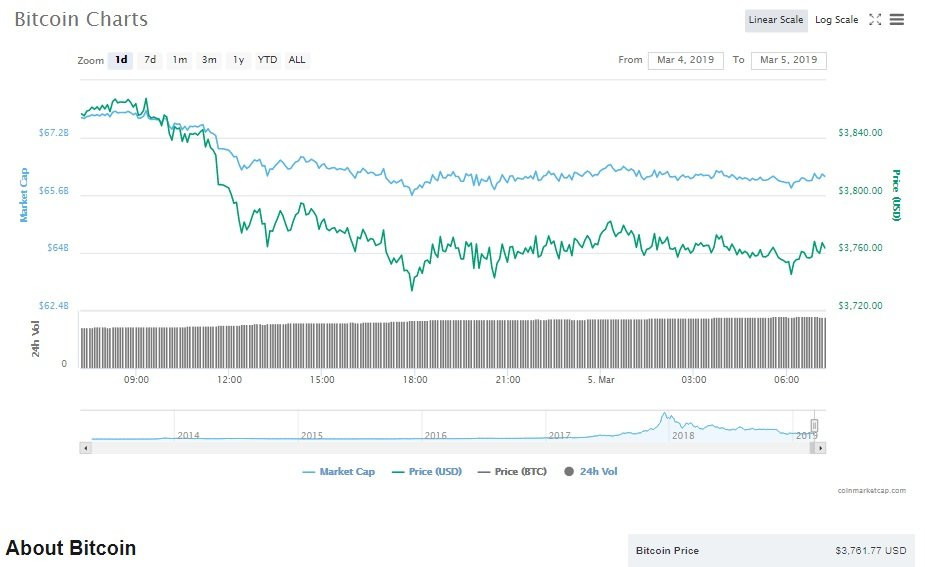Viewport: 925px width, 567px height.
Task: Click the From date field
Action: tap(685, 60)
